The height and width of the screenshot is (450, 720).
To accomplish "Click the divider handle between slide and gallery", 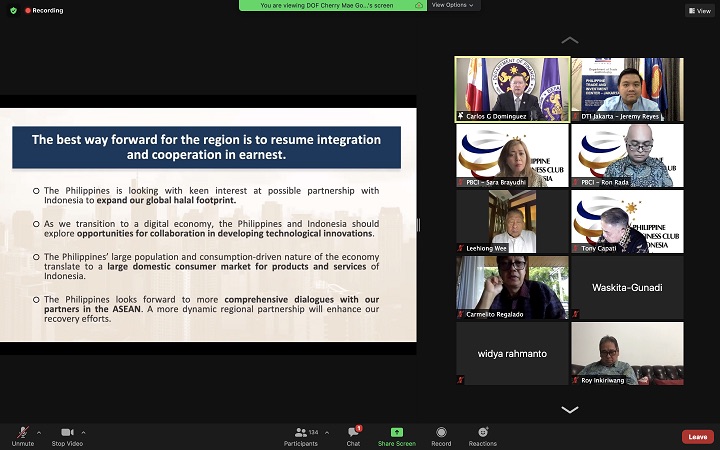I will point(418,225).
